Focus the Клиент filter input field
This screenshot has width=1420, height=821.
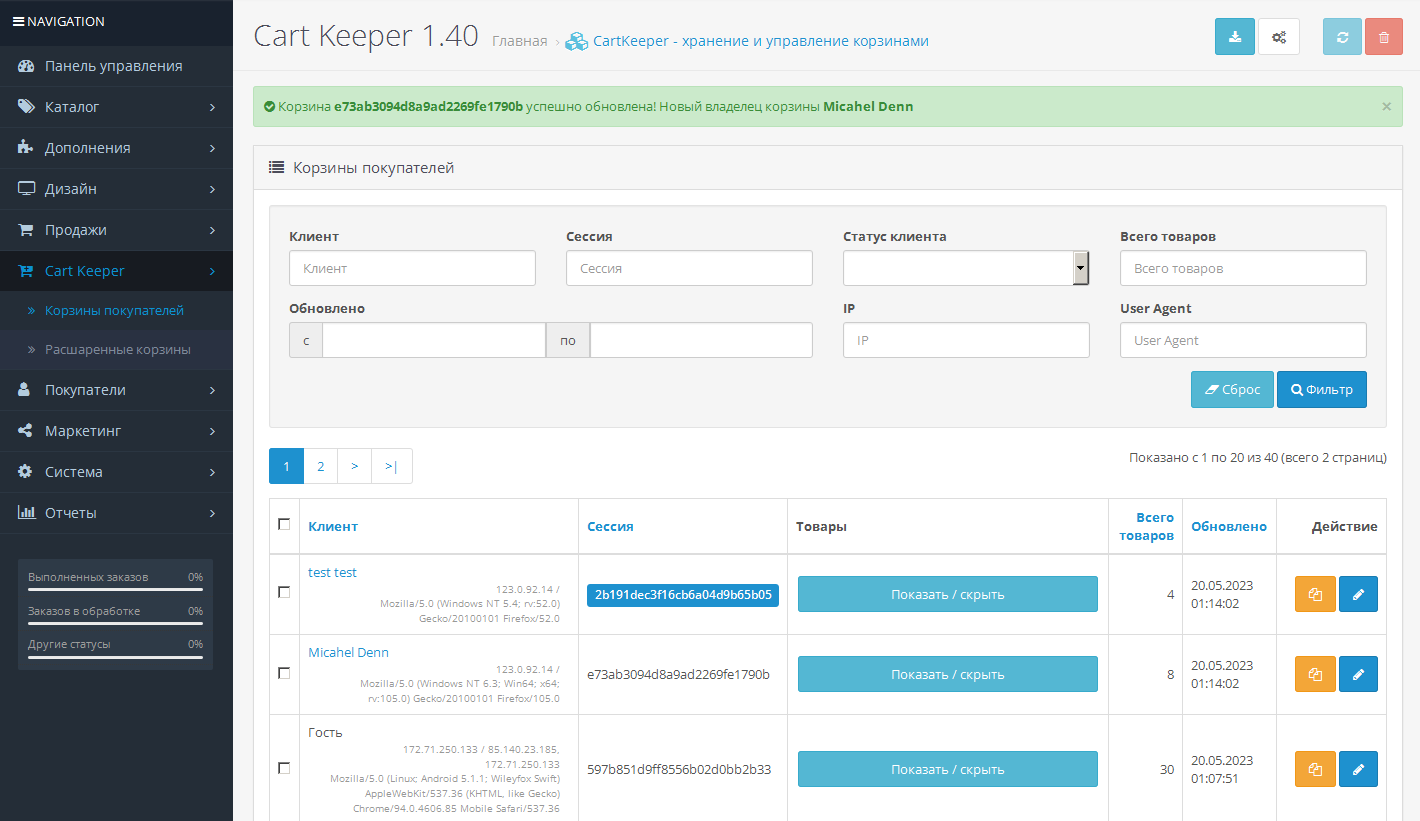point(412,268)
